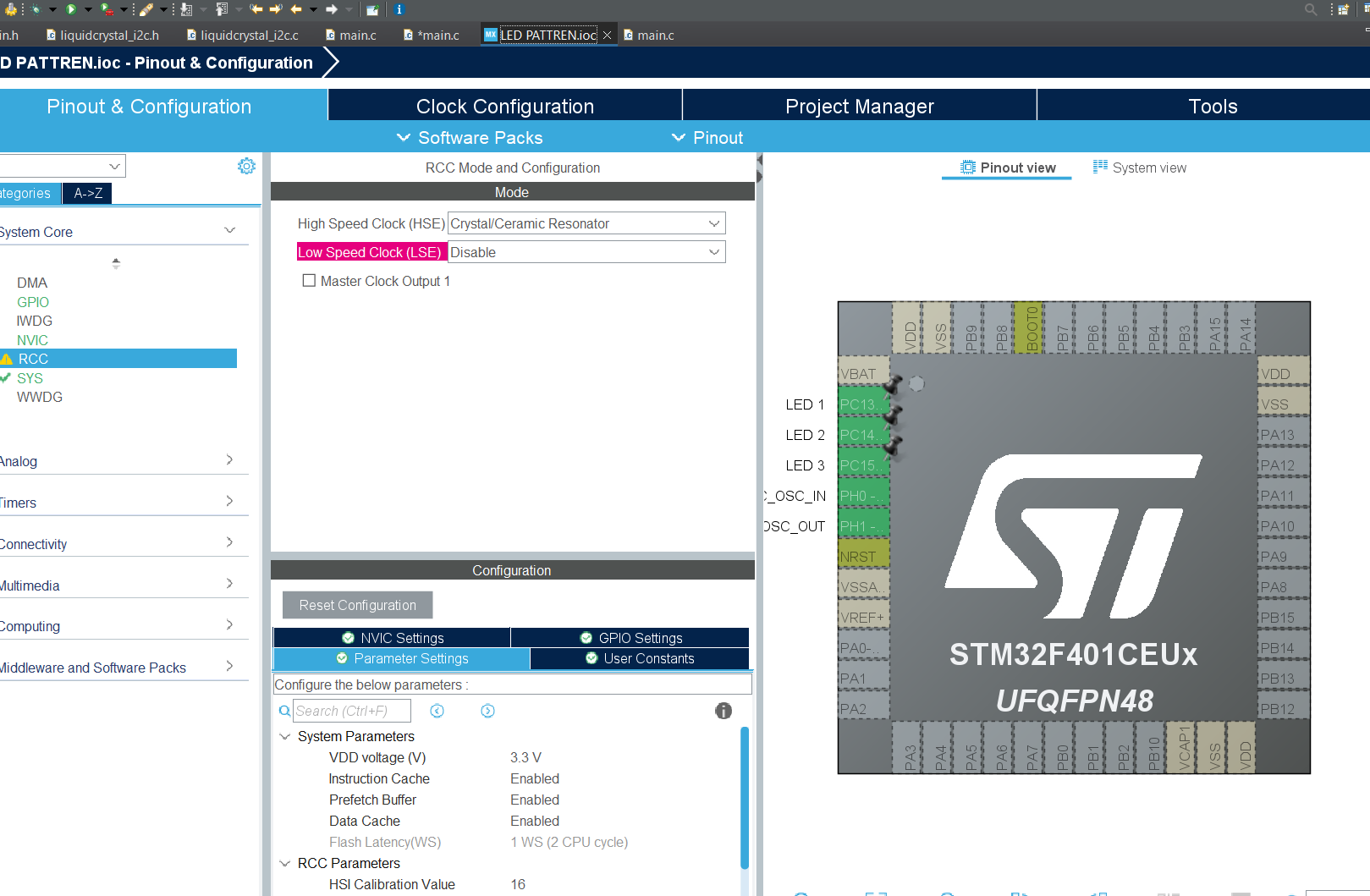This screenshot has width=1370, height=896.
Task: Click the Back navigation arrow icon
Action: tap(296, 9)
